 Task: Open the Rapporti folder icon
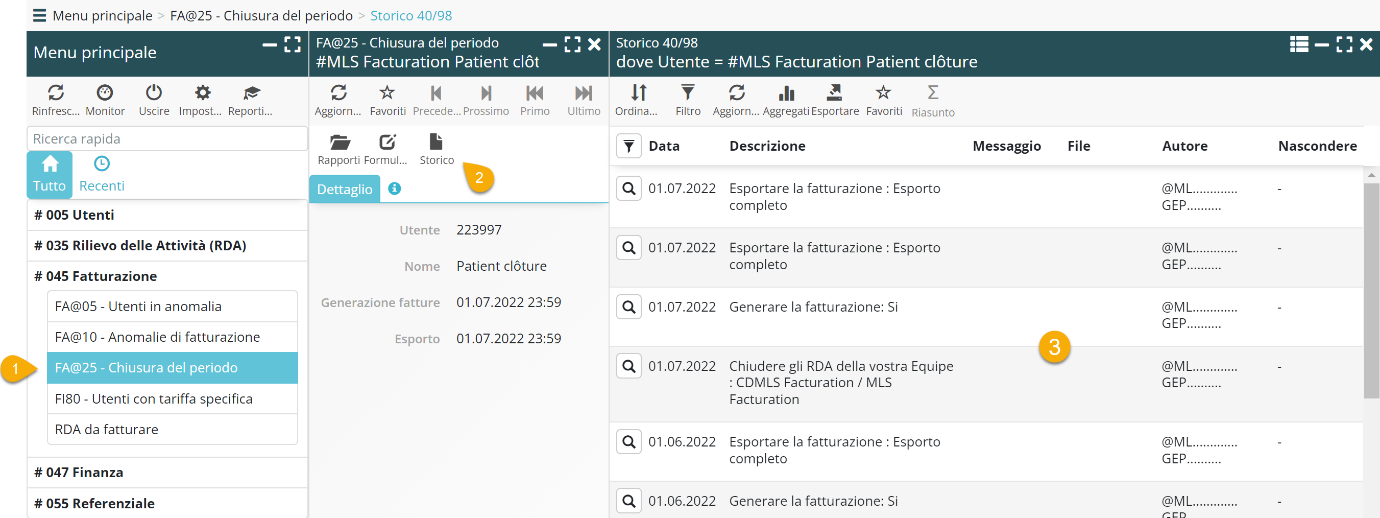(x=339, y=143)
